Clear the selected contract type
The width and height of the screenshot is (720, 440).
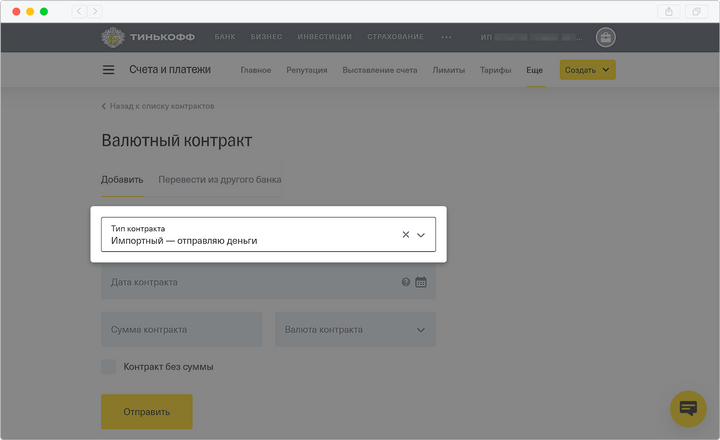405,235
